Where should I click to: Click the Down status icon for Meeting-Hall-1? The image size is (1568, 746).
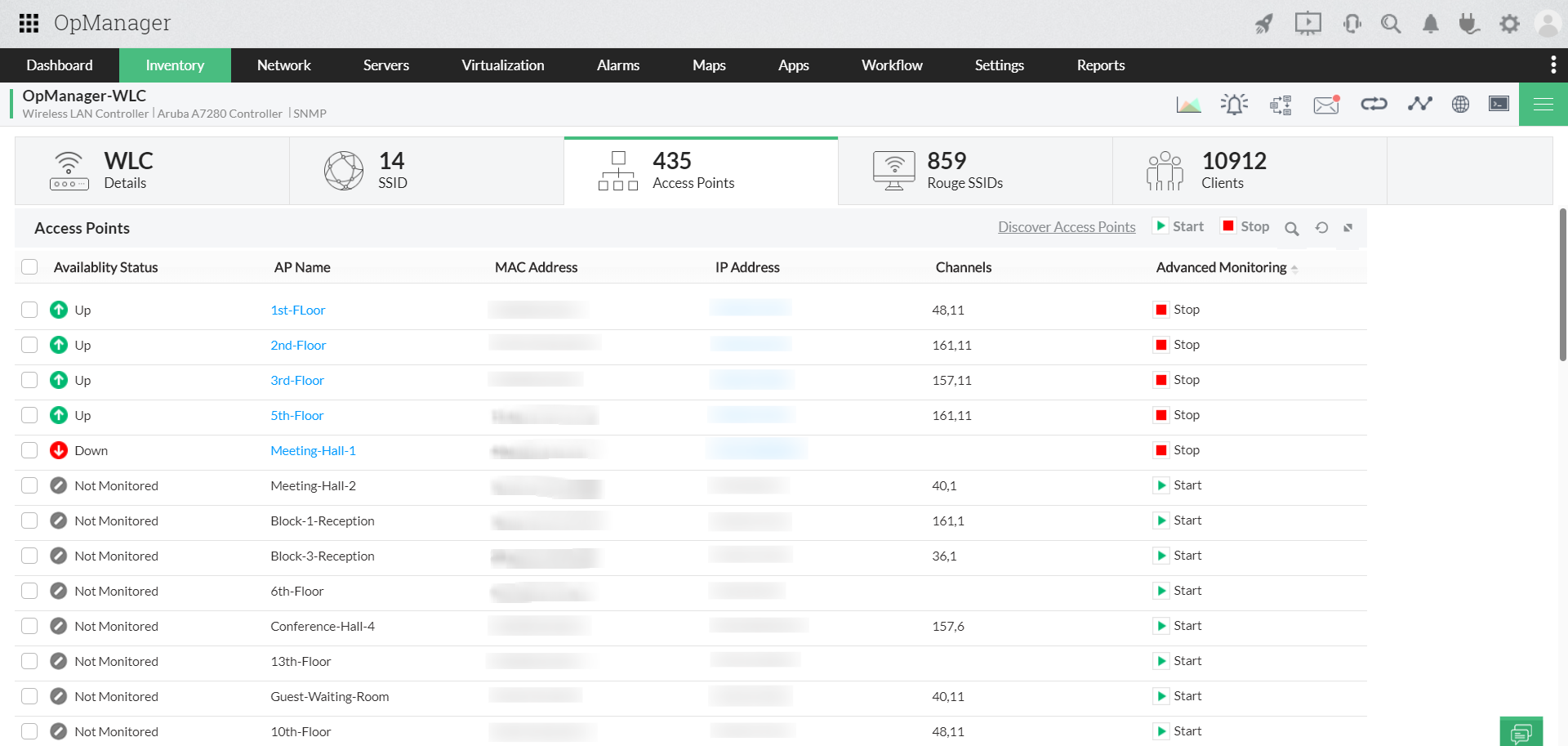(59, 450)
